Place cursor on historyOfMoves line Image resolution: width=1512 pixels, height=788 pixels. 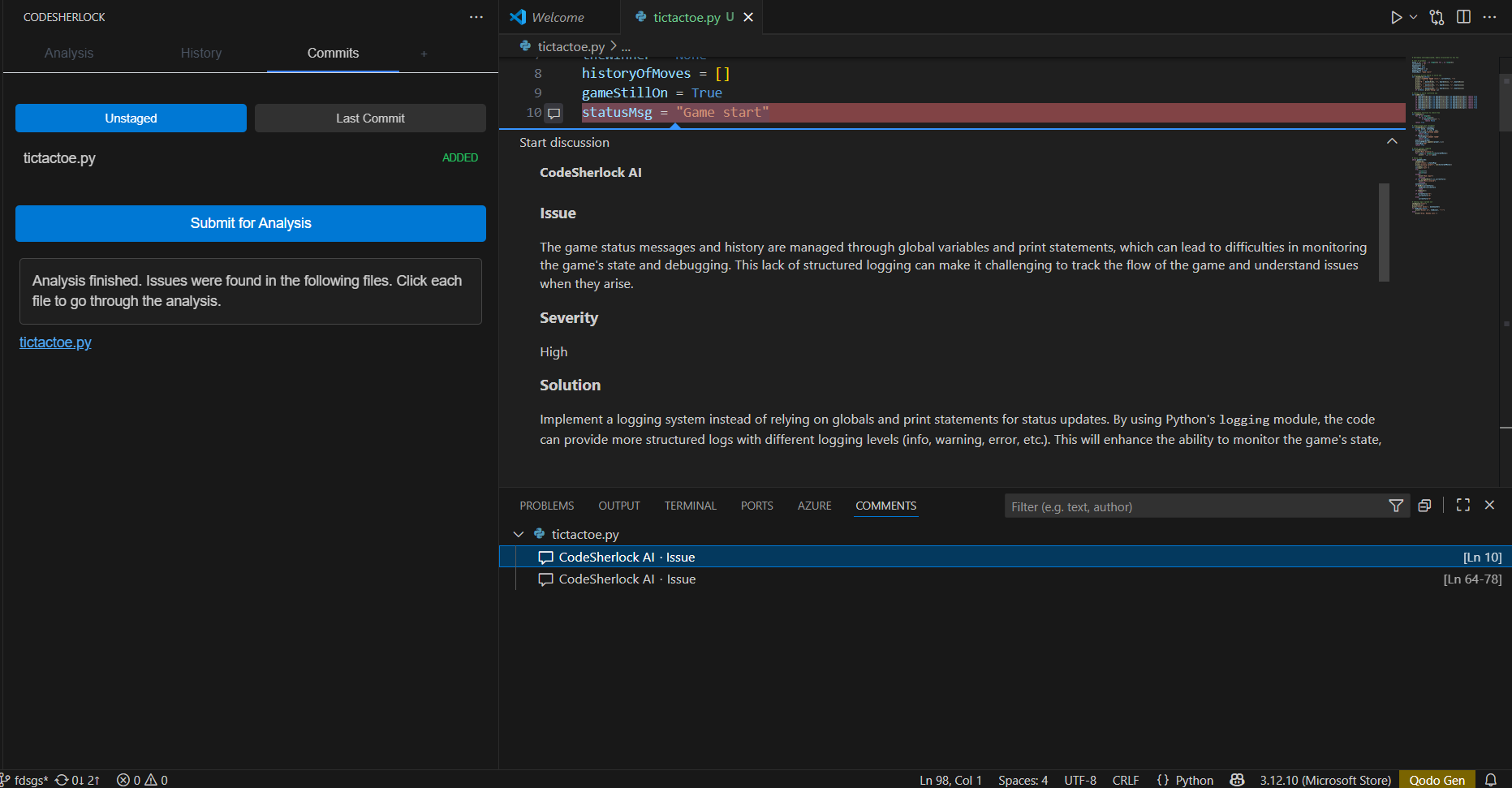656,74
